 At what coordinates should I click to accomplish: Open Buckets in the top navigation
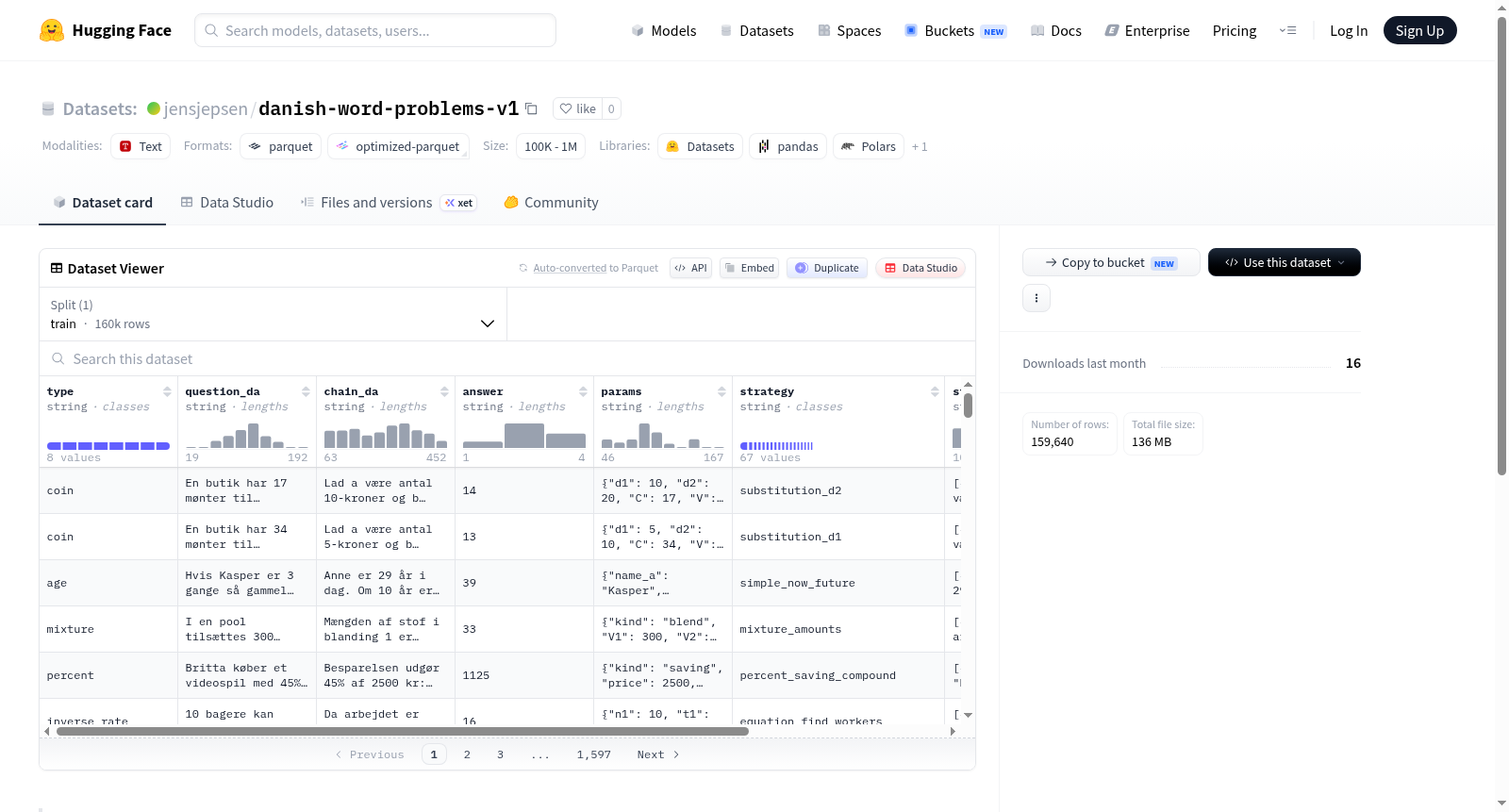coord(955,31)
